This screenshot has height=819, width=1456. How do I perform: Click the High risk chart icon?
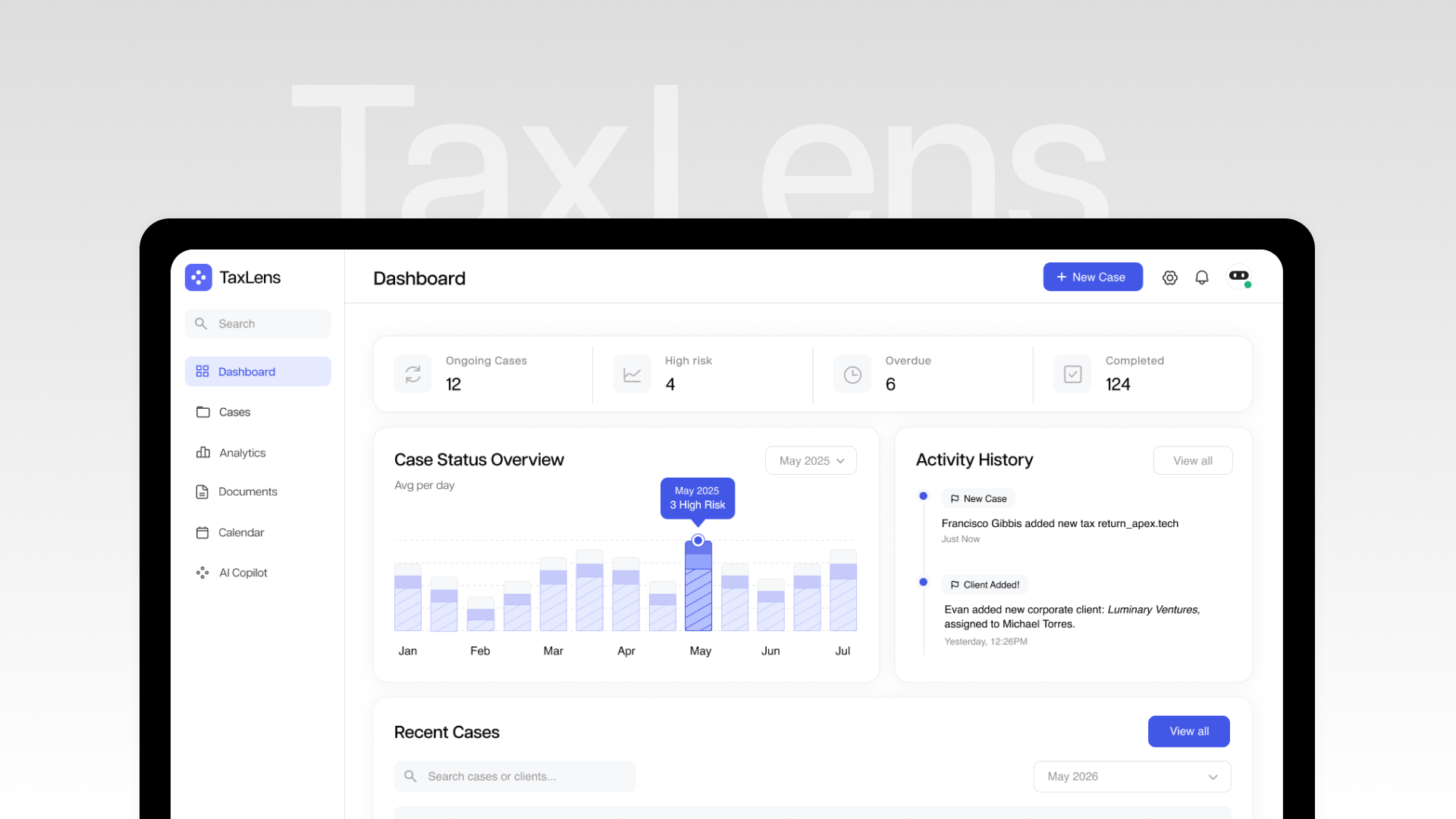point(632,374)
